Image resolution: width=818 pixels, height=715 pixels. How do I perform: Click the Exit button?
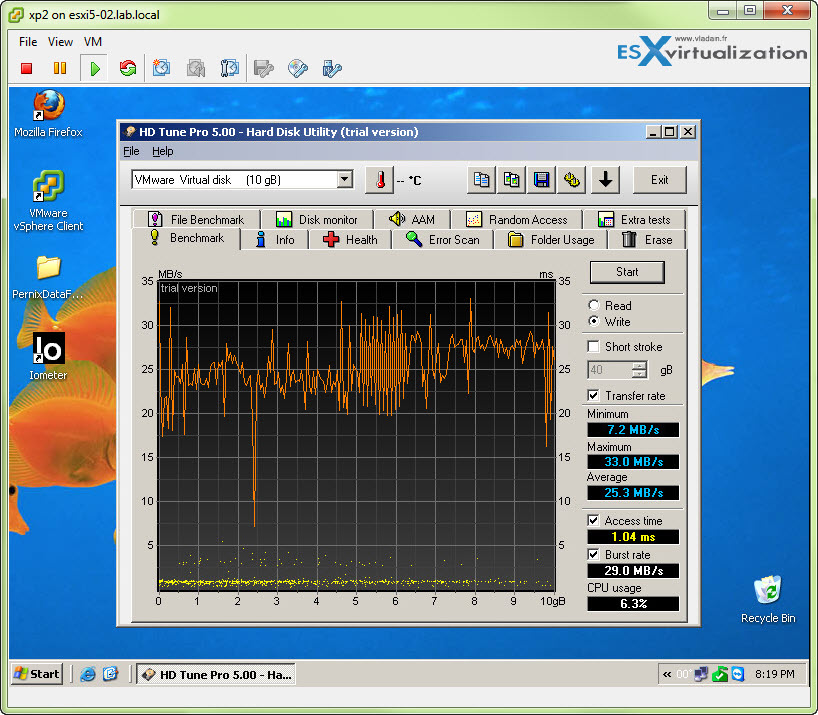(659, 180)
